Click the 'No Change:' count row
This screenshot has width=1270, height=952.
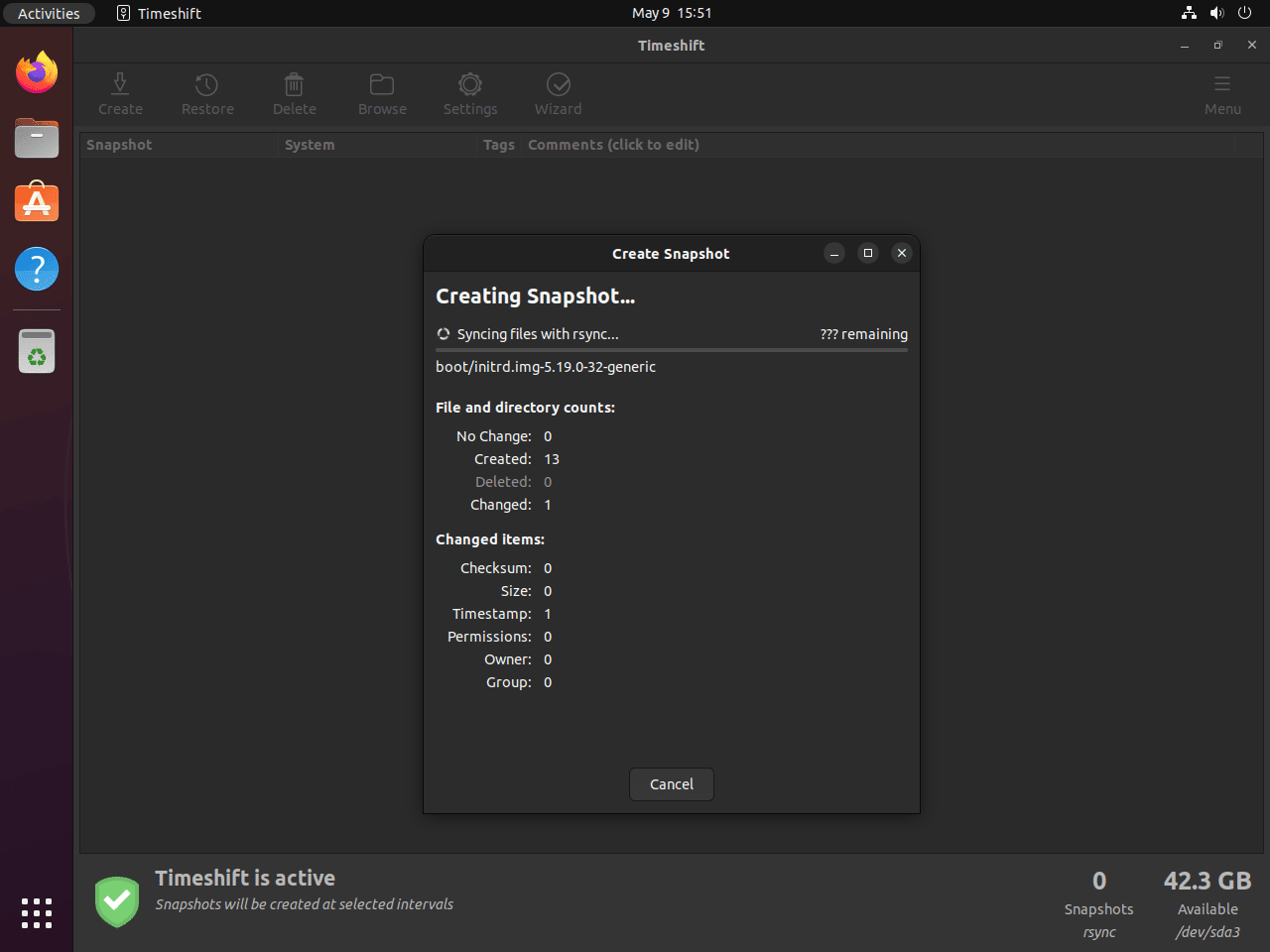click(x=504, y=436)
